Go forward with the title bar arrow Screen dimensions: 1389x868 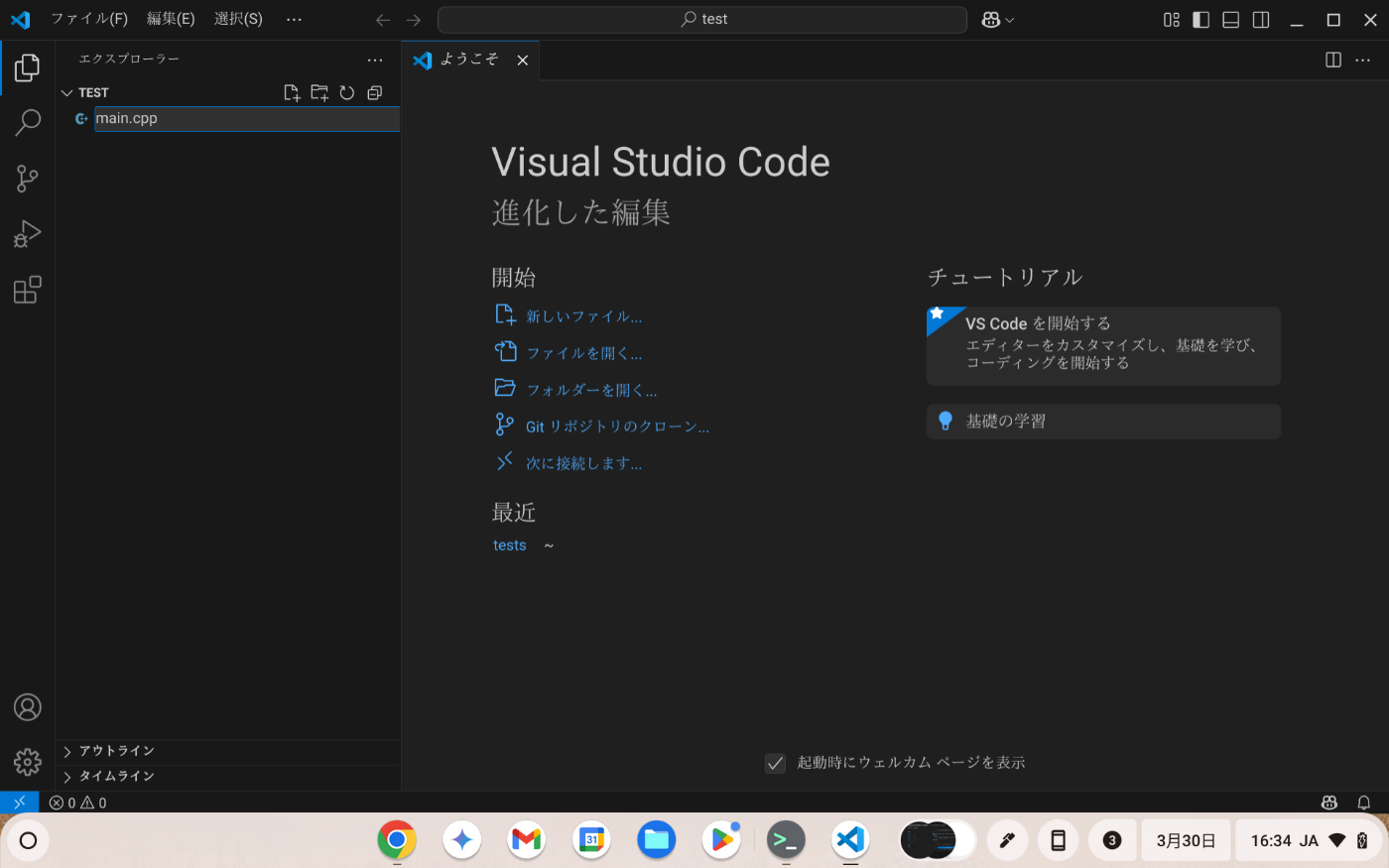[414, 20]
